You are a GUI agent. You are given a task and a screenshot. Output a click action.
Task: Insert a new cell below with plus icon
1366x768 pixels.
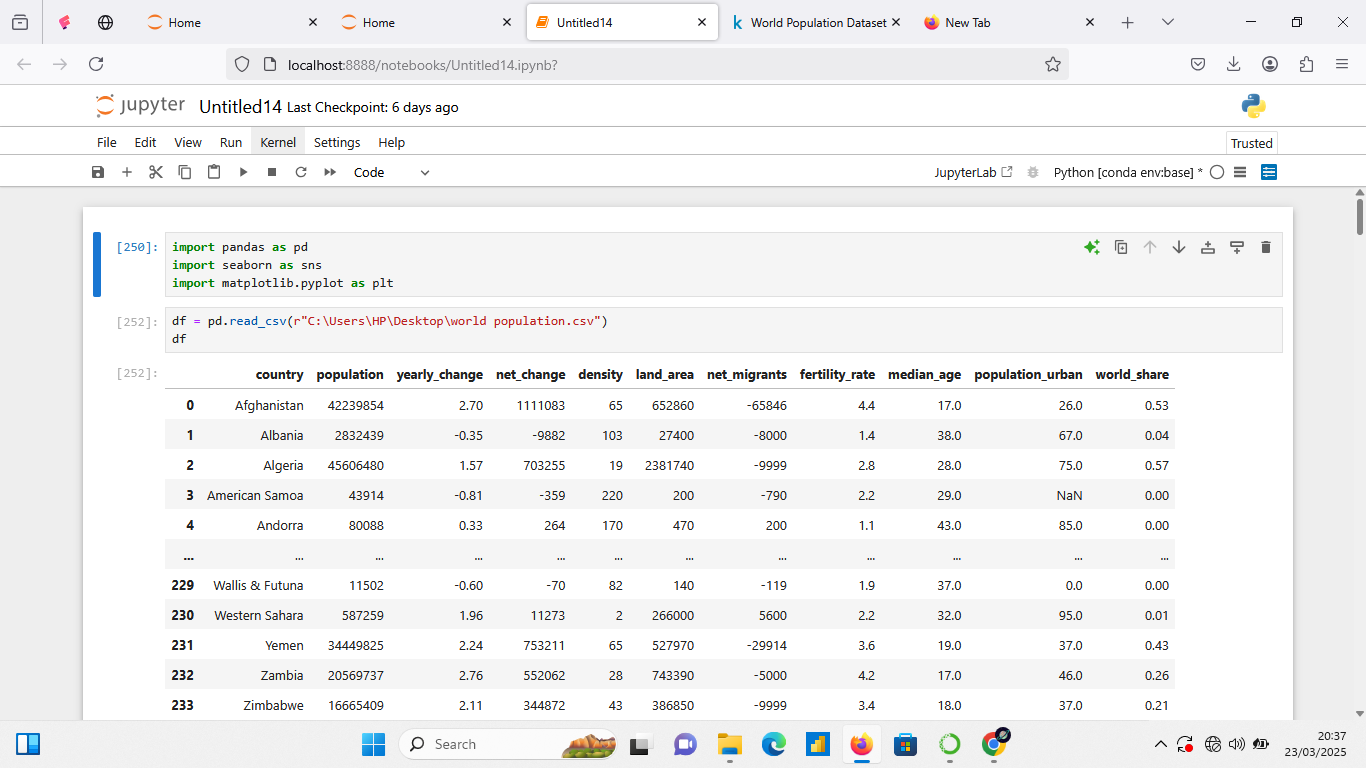(127, 172)
